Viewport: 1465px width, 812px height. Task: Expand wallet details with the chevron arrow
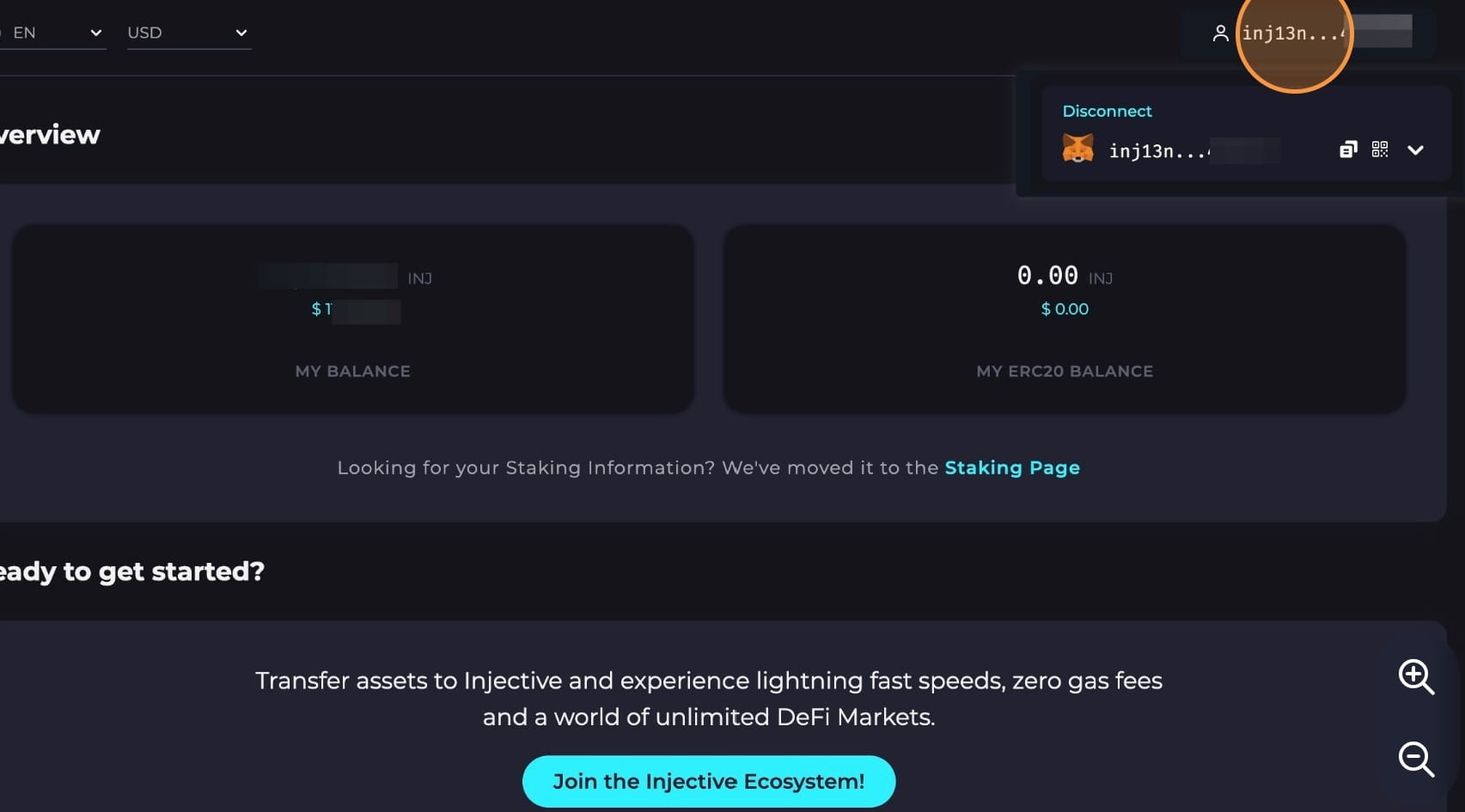(1415, 150)
